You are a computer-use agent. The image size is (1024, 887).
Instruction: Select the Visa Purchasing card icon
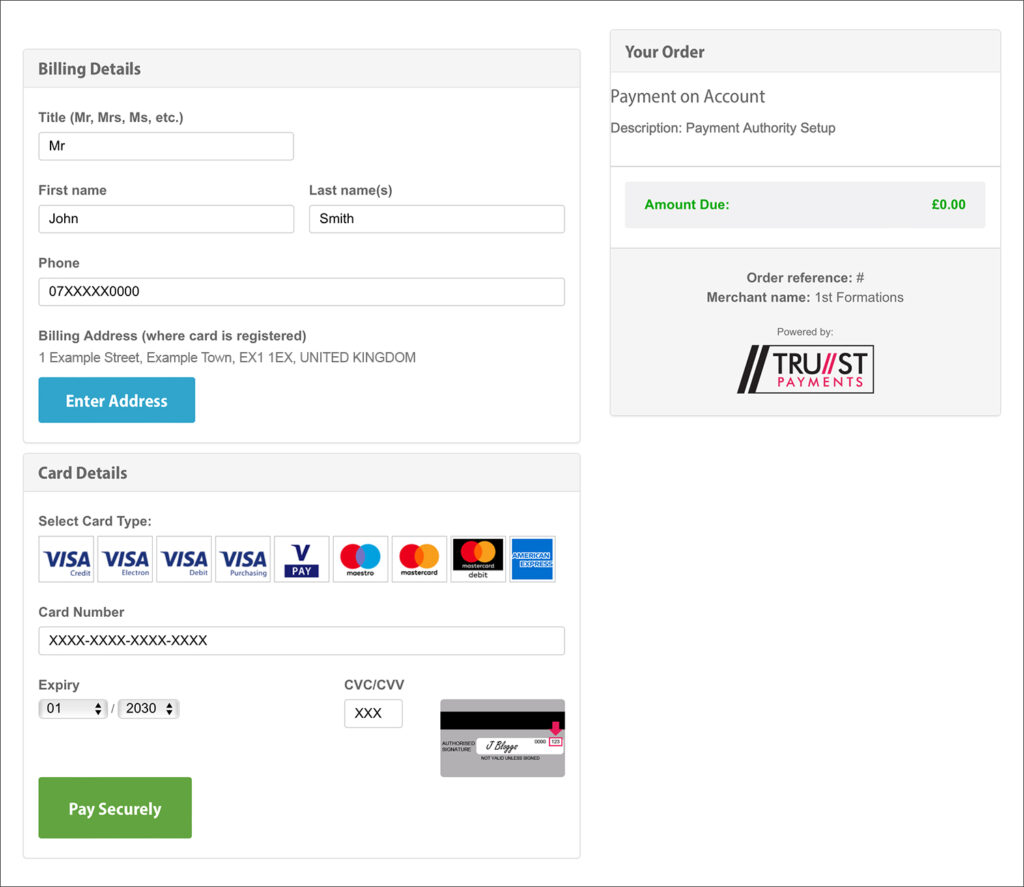[x=242, y=559]
